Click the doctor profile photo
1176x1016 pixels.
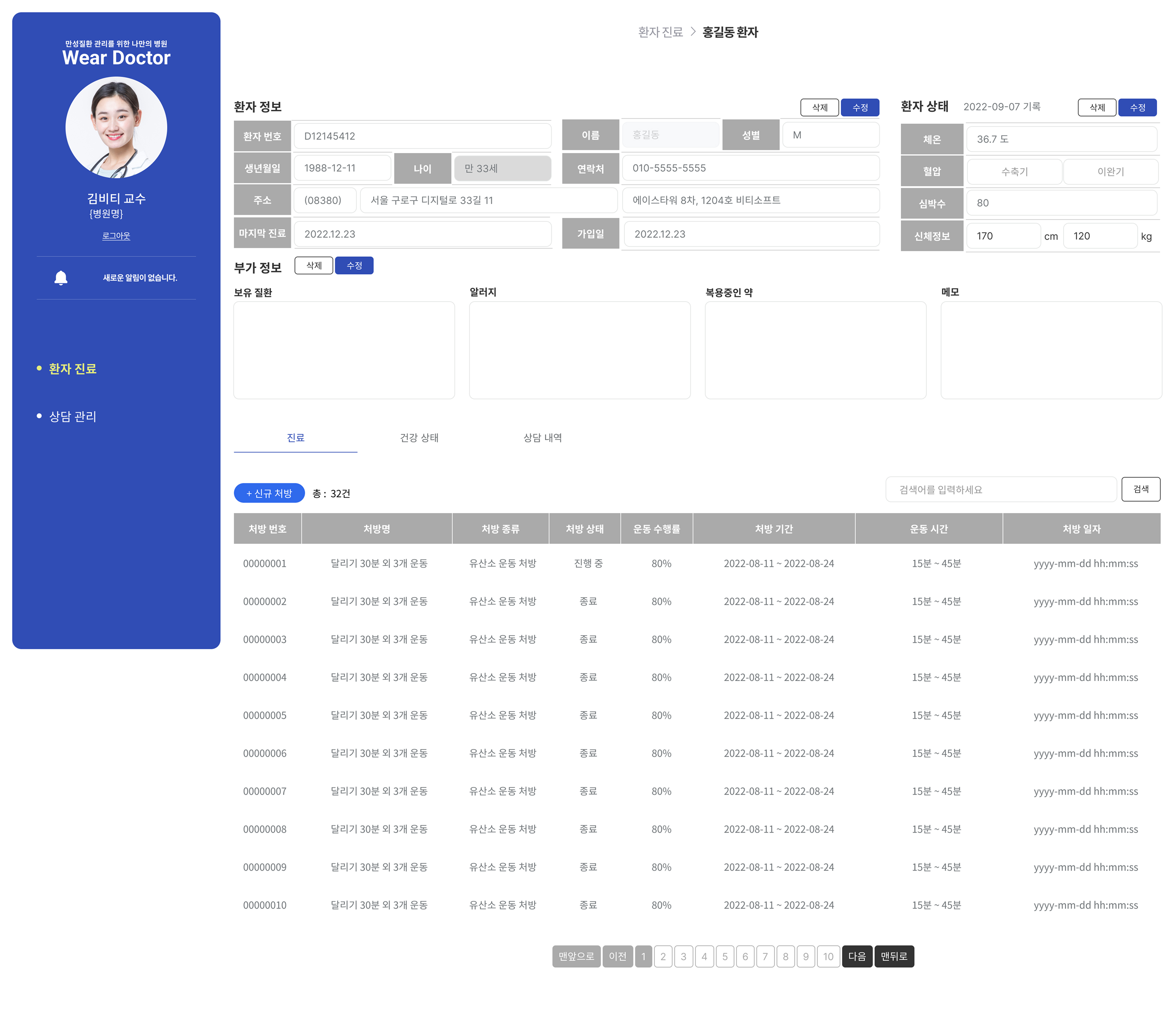116,128
